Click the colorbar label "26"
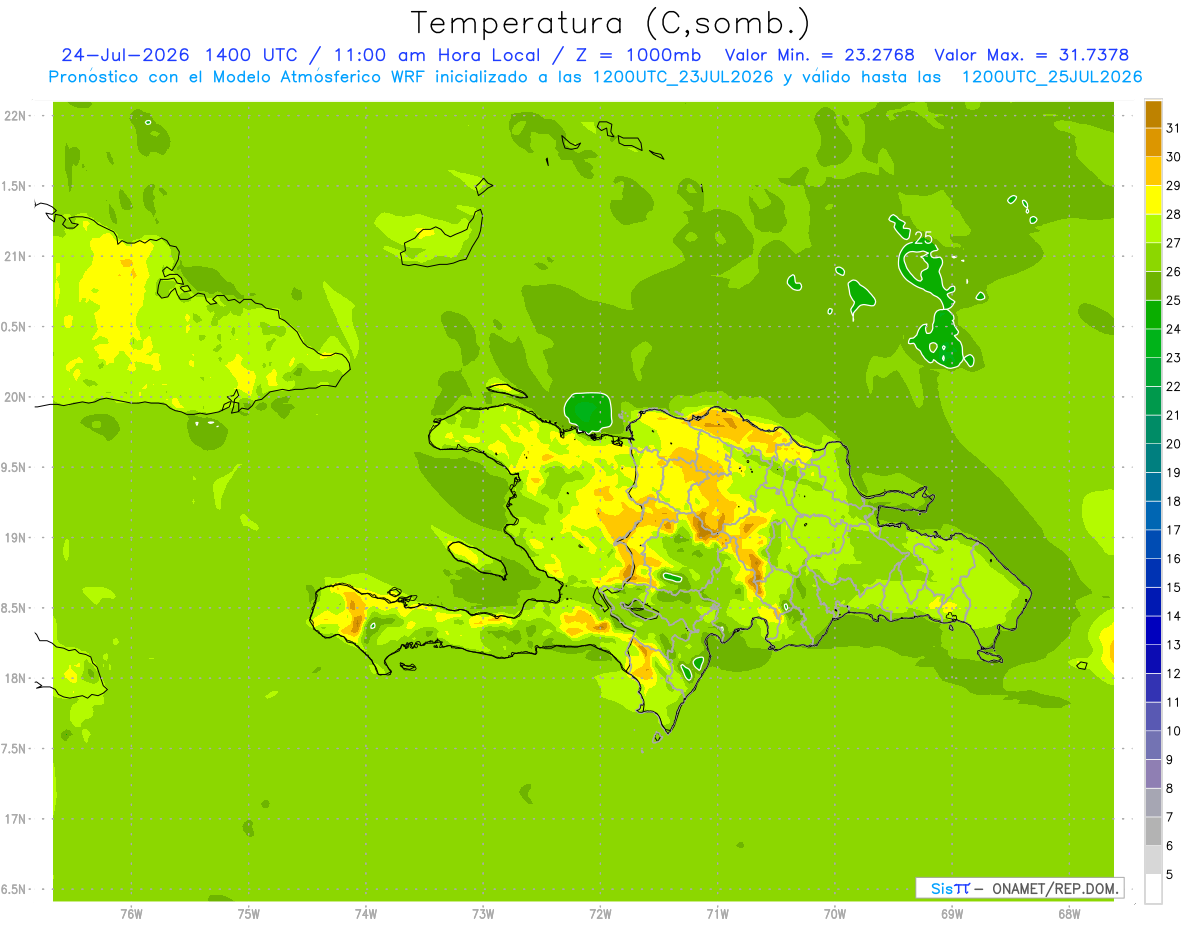The width and height of the screenshot is (1200, 927). [1174, 272]
